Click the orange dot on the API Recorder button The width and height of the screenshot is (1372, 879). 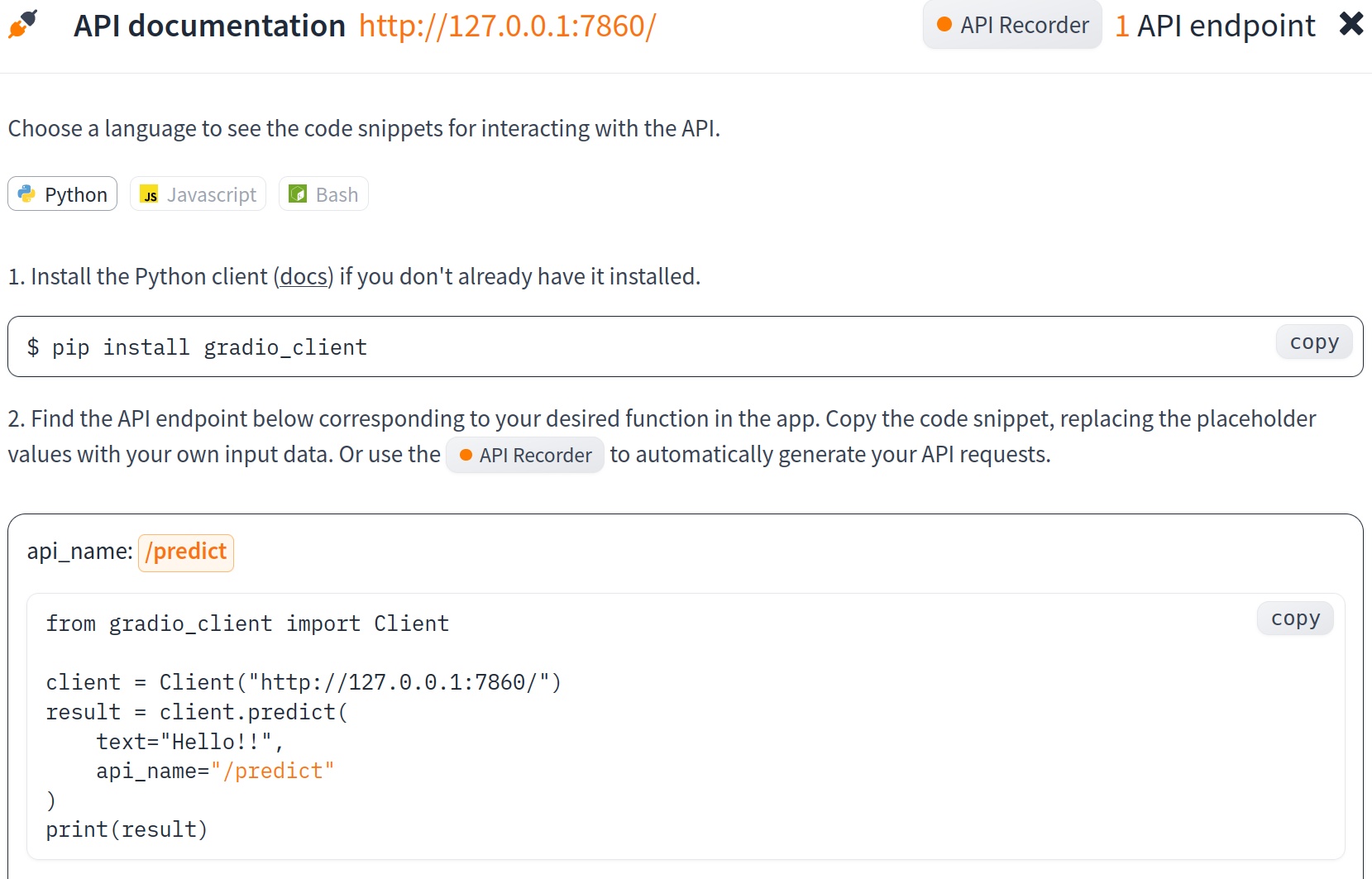click(944, 25)
